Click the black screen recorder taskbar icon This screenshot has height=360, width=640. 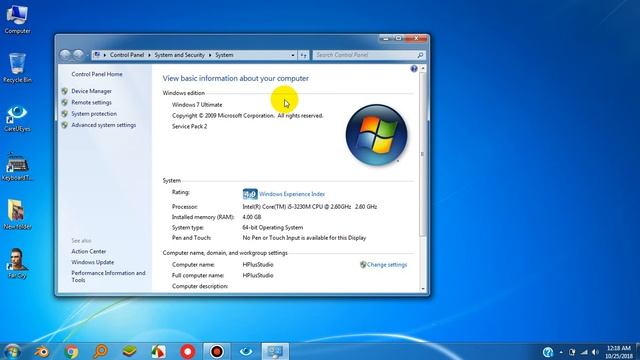217,351
